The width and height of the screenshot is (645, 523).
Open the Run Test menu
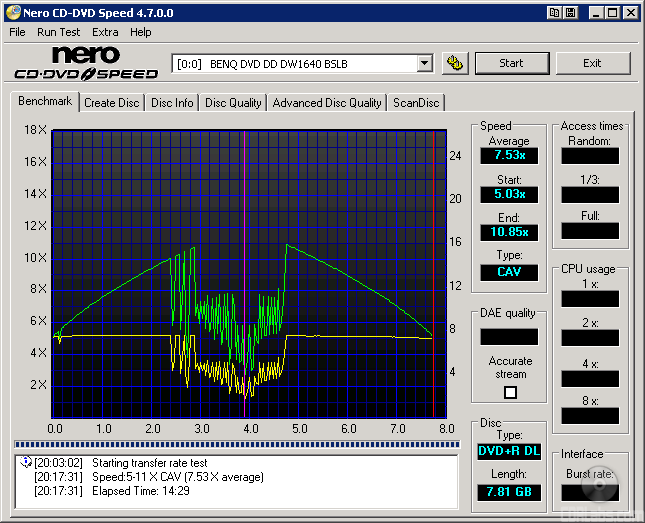pyautogui.click(x=59, y=32)
